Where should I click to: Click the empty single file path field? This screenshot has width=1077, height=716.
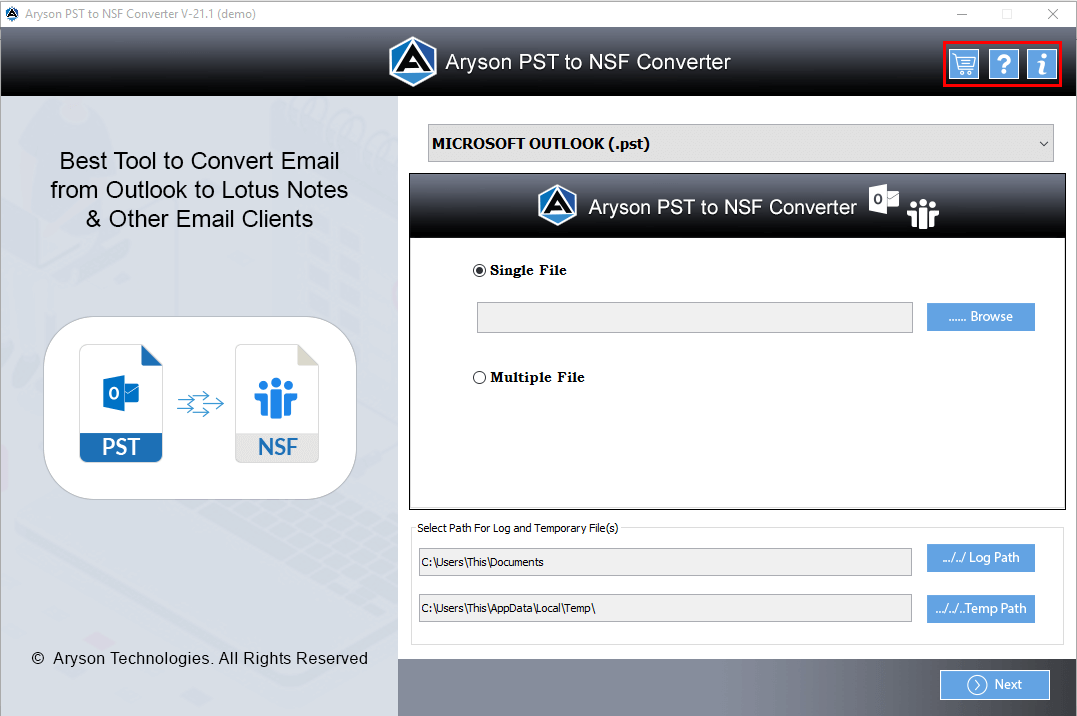(x=694, y=317)
